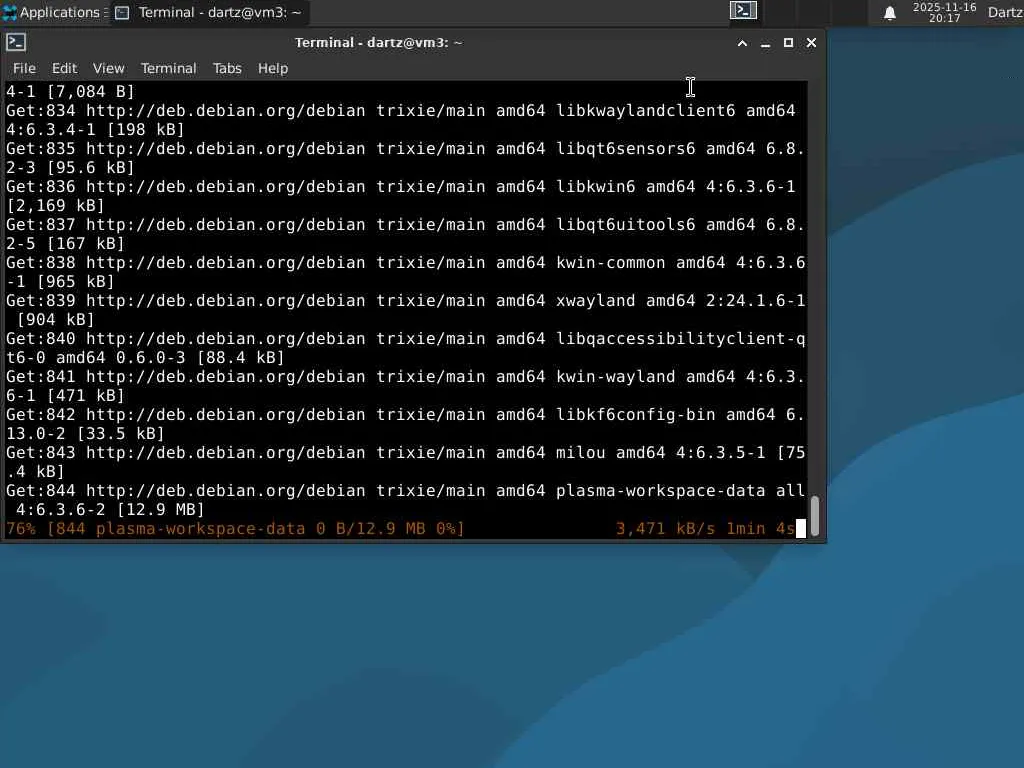Open the Help menu
Screen dimensions: 1024x768
point(272,68)
